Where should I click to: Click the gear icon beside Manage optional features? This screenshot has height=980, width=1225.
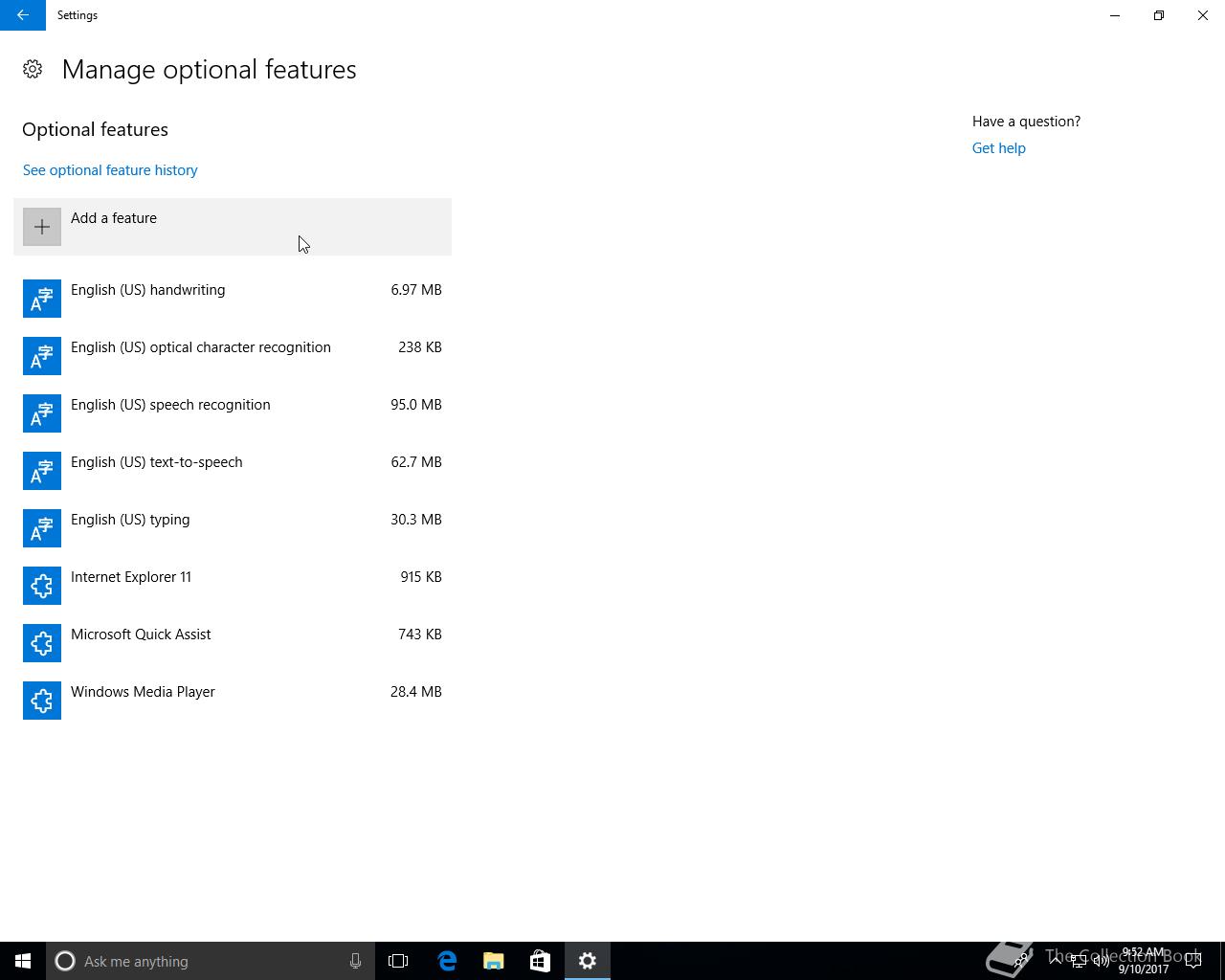tap(33, 69)
